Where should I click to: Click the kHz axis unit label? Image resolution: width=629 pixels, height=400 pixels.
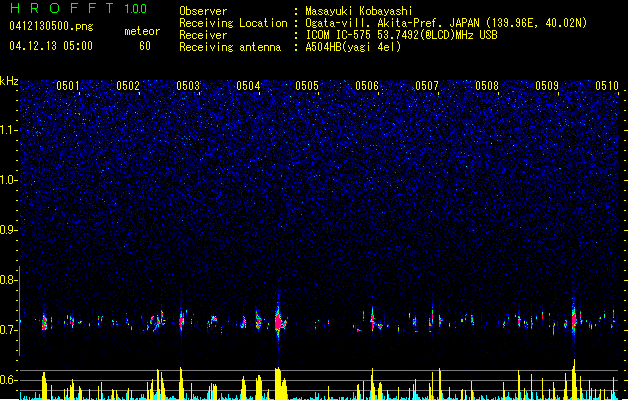pos(9,81)
